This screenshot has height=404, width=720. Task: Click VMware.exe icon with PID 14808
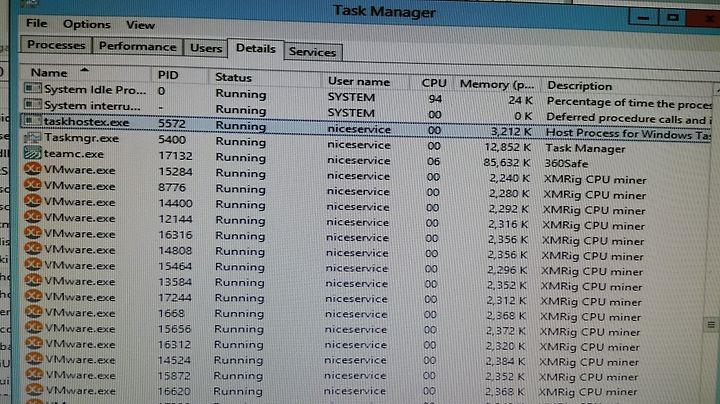pos(33,249)
